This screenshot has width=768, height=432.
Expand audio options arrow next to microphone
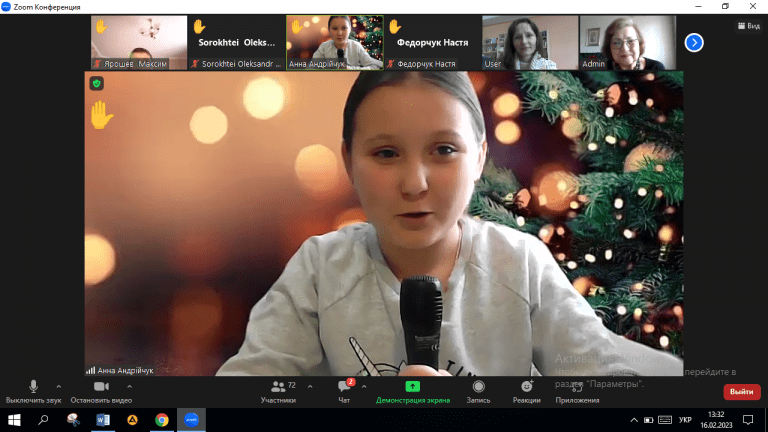58,386
